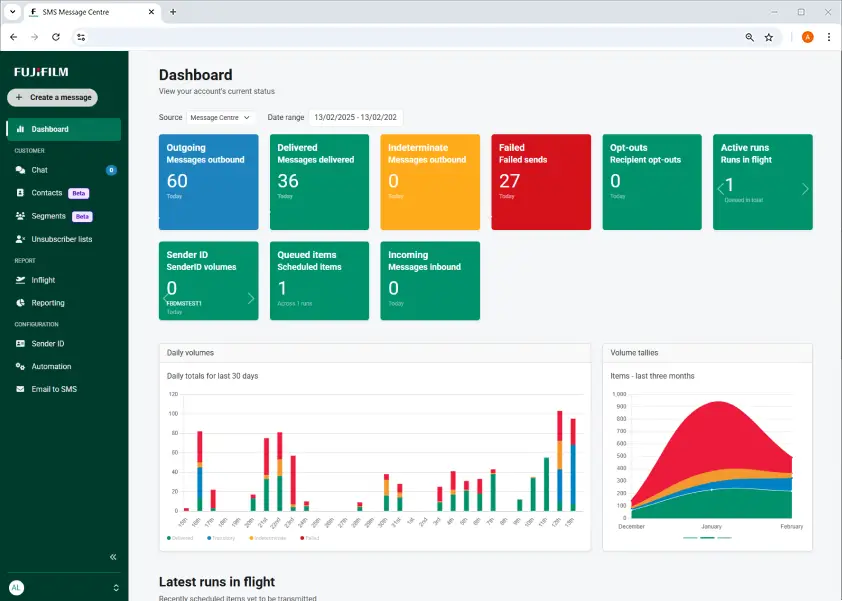
Task: Click the Contacts address book icon
Action: (21, 193)
